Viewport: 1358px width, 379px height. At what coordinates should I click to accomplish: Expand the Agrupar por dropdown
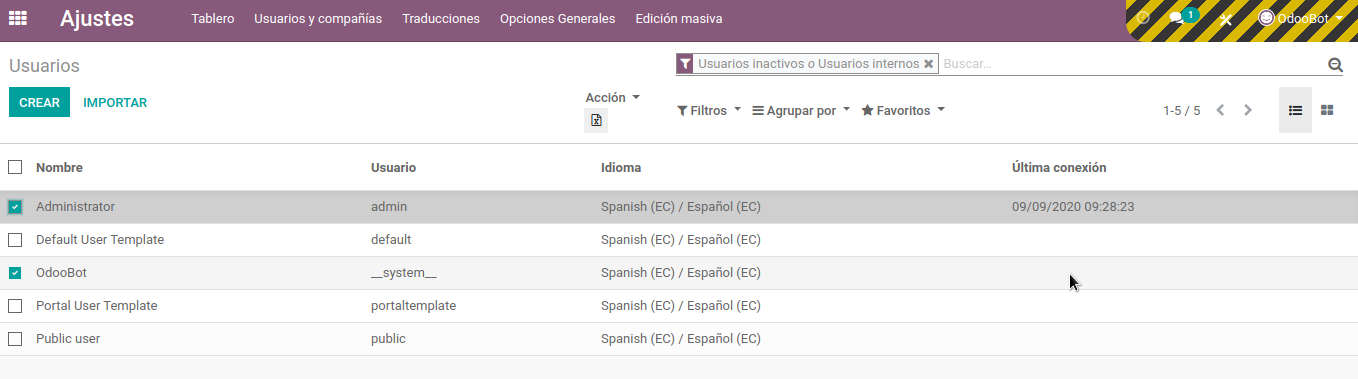[x=801, y=110]
